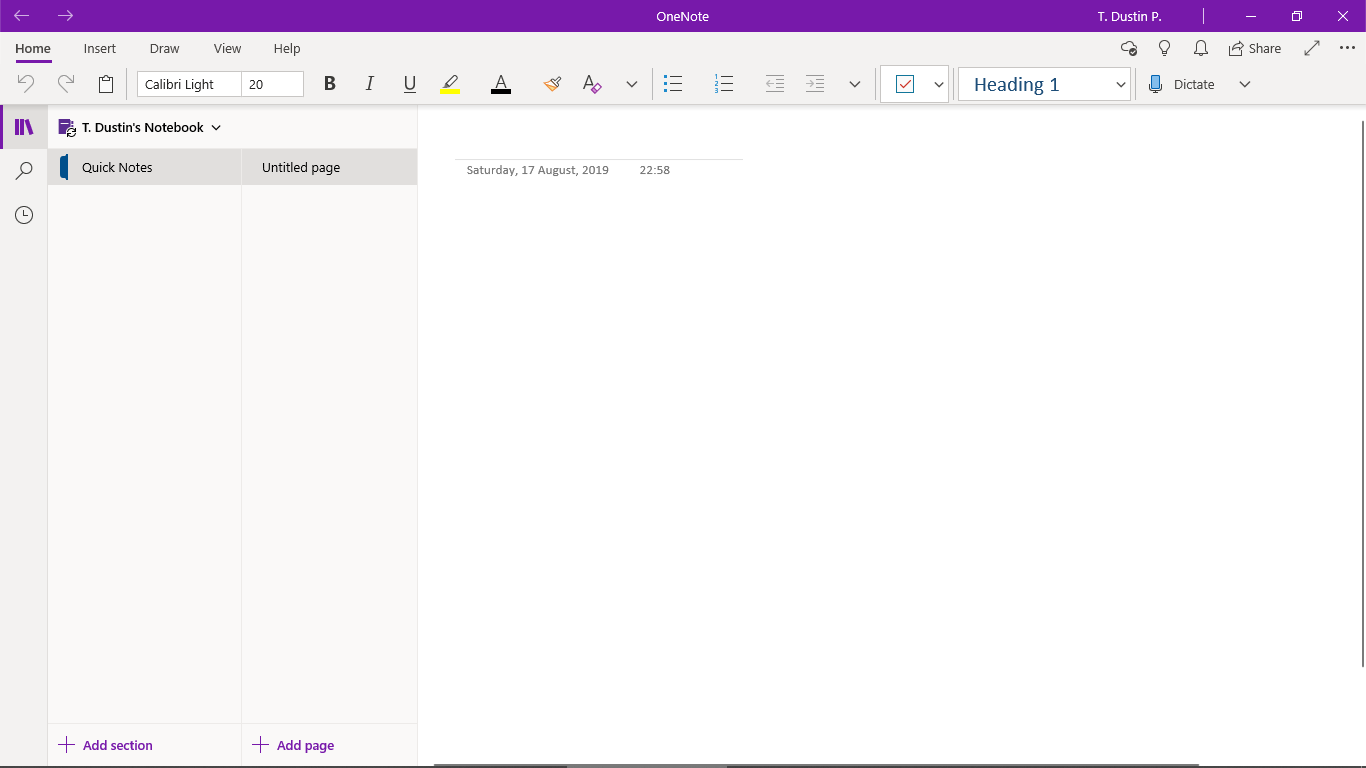Click Add section
Image resolution: width=1366 pixels, height=768 pixels.
point(106,745)
